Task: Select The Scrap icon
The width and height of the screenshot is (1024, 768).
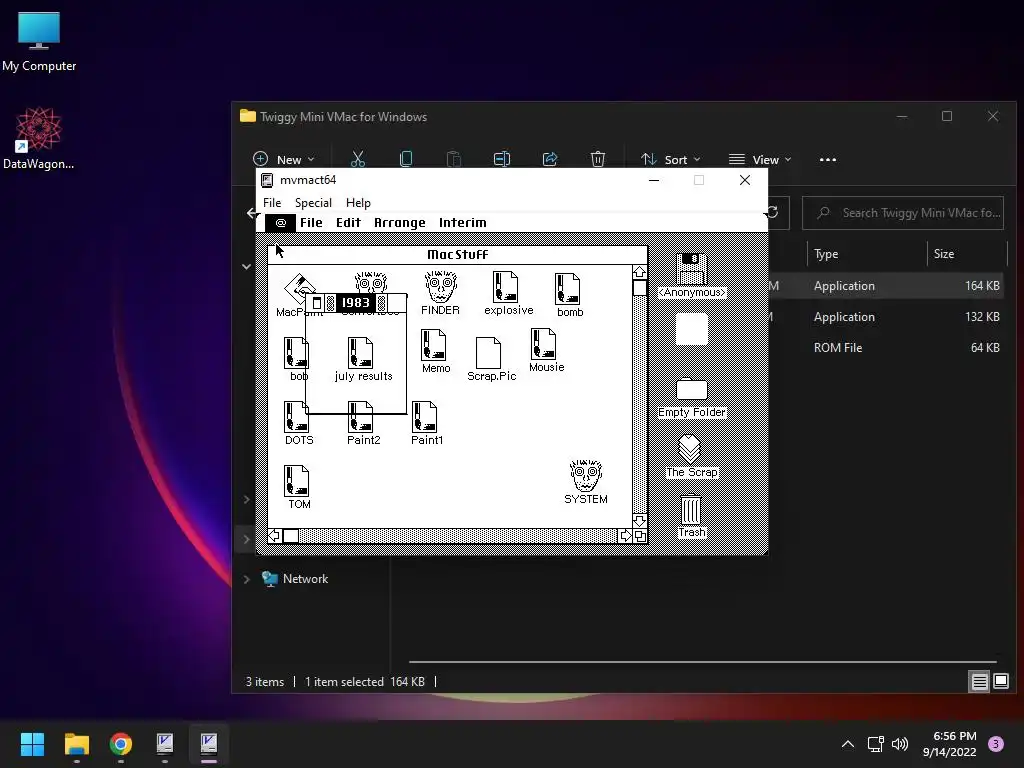Action: pos(690,449)
